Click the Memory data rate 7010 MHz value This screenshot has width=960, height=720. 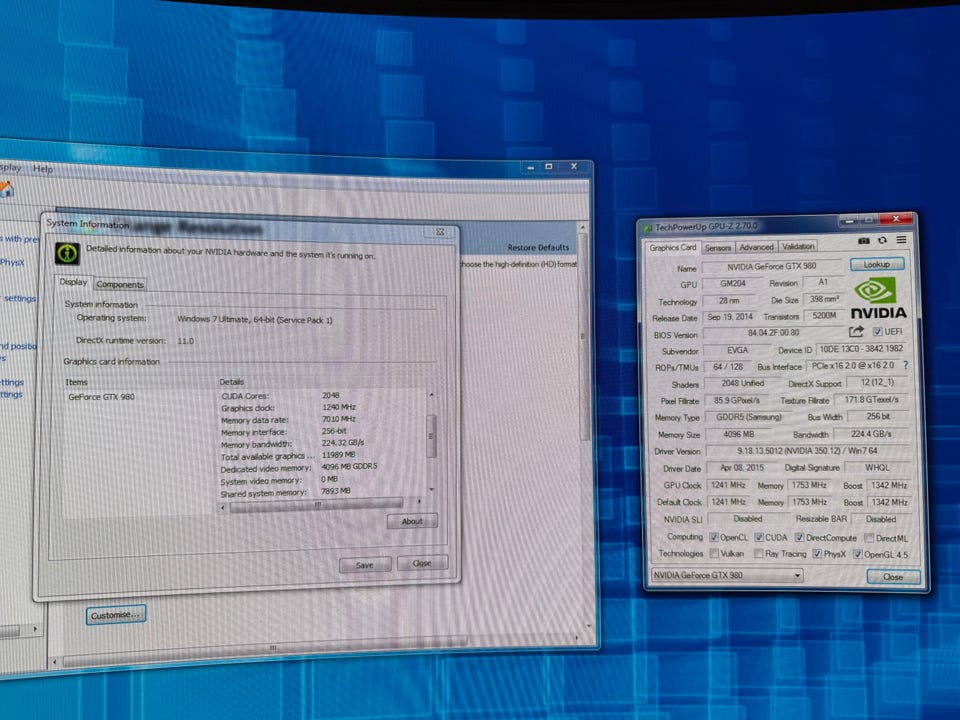[x=339, y=419]
